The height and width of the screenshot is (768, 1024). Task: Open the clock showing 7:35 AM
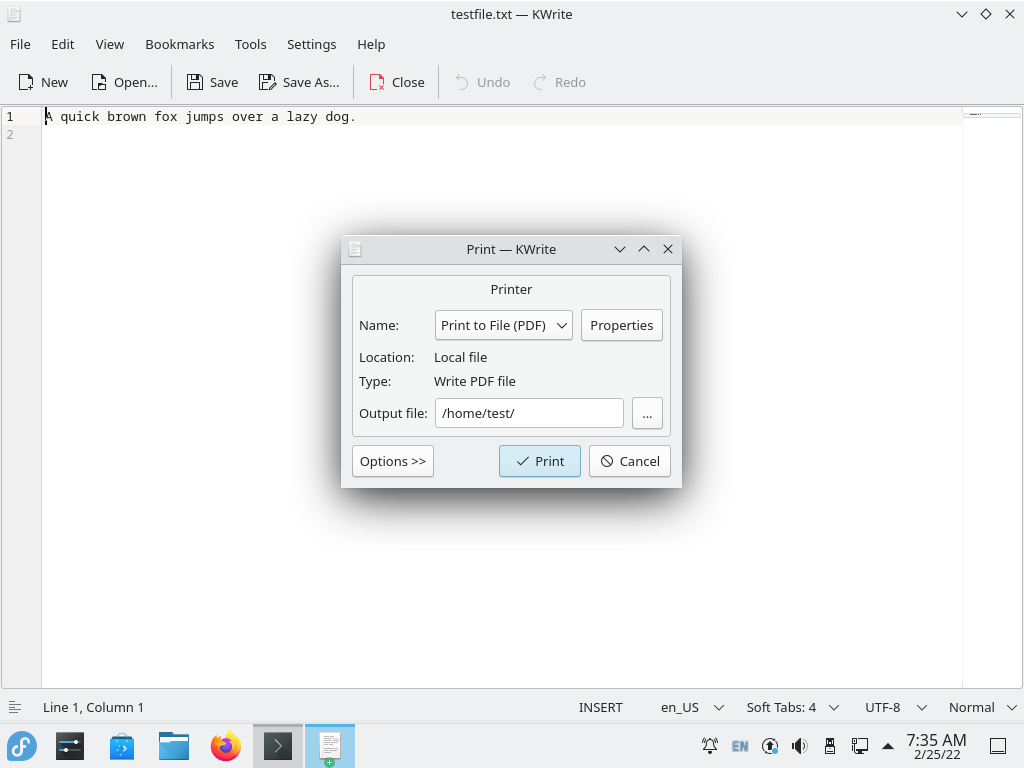pyautogui.click(x=936, y=746)
